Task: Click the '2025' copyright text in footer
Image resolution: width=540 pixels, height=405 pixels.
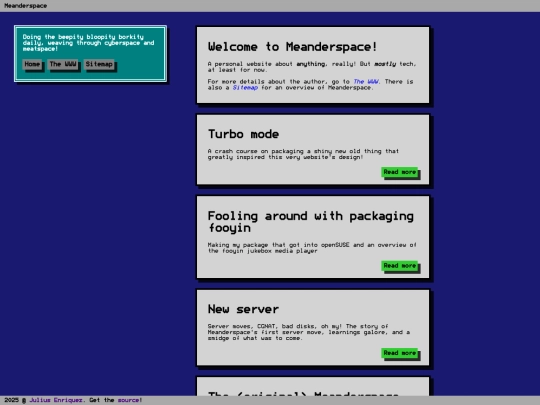Action: click(x=11, y=400)
